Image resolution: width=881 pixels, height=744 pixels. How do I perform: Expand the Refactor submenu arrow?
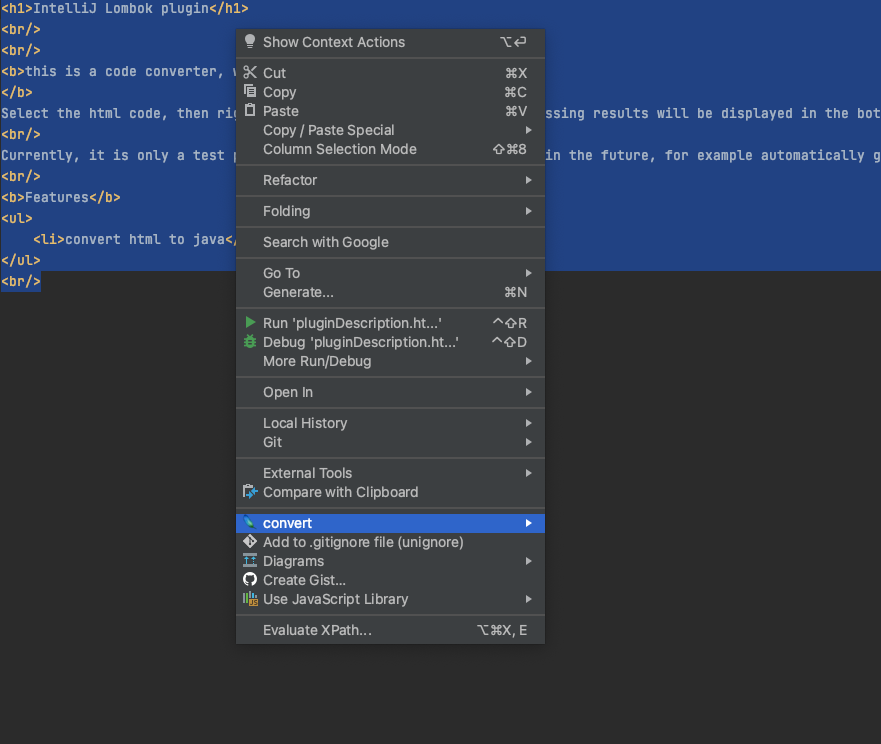pos(529,180)
